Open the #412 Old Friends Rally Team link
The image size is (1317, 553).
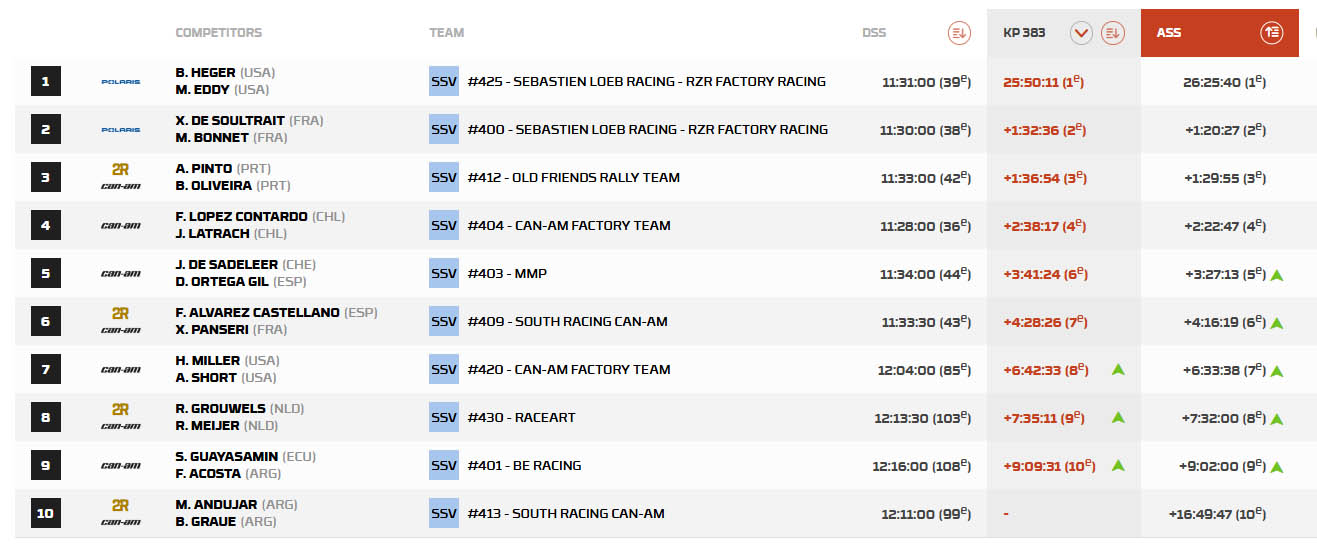pyautogui.click(x=573, y=178)
